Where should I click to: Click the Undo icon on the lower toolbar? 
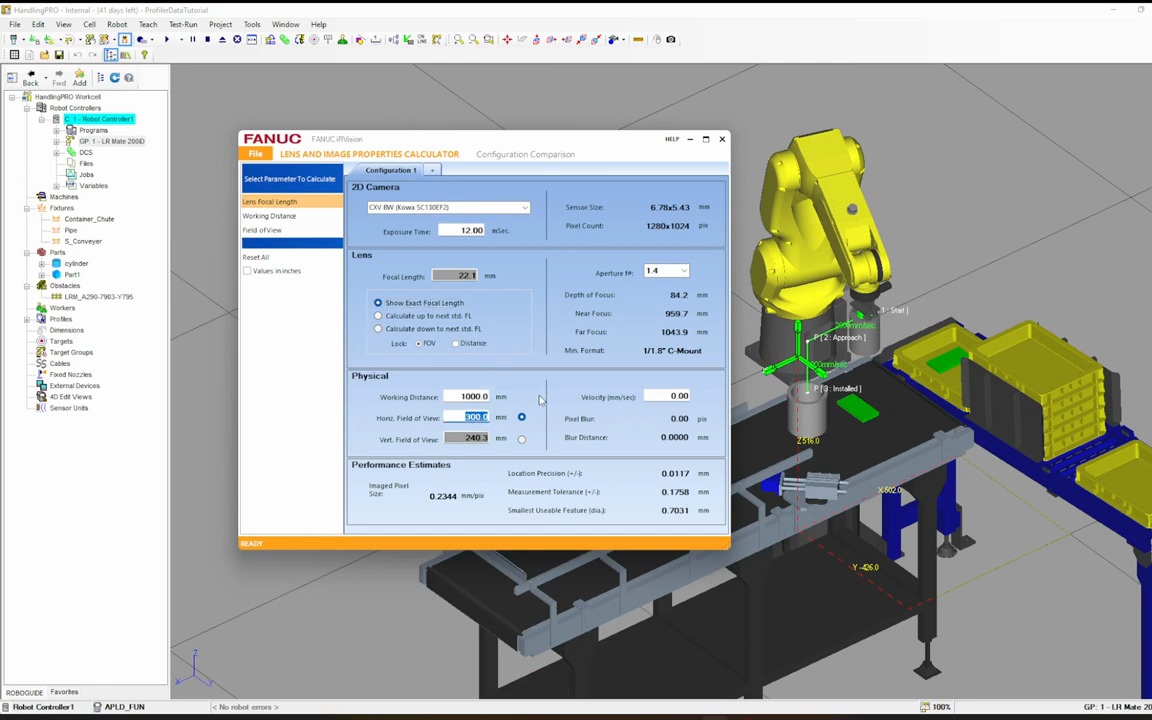(78, 55)
